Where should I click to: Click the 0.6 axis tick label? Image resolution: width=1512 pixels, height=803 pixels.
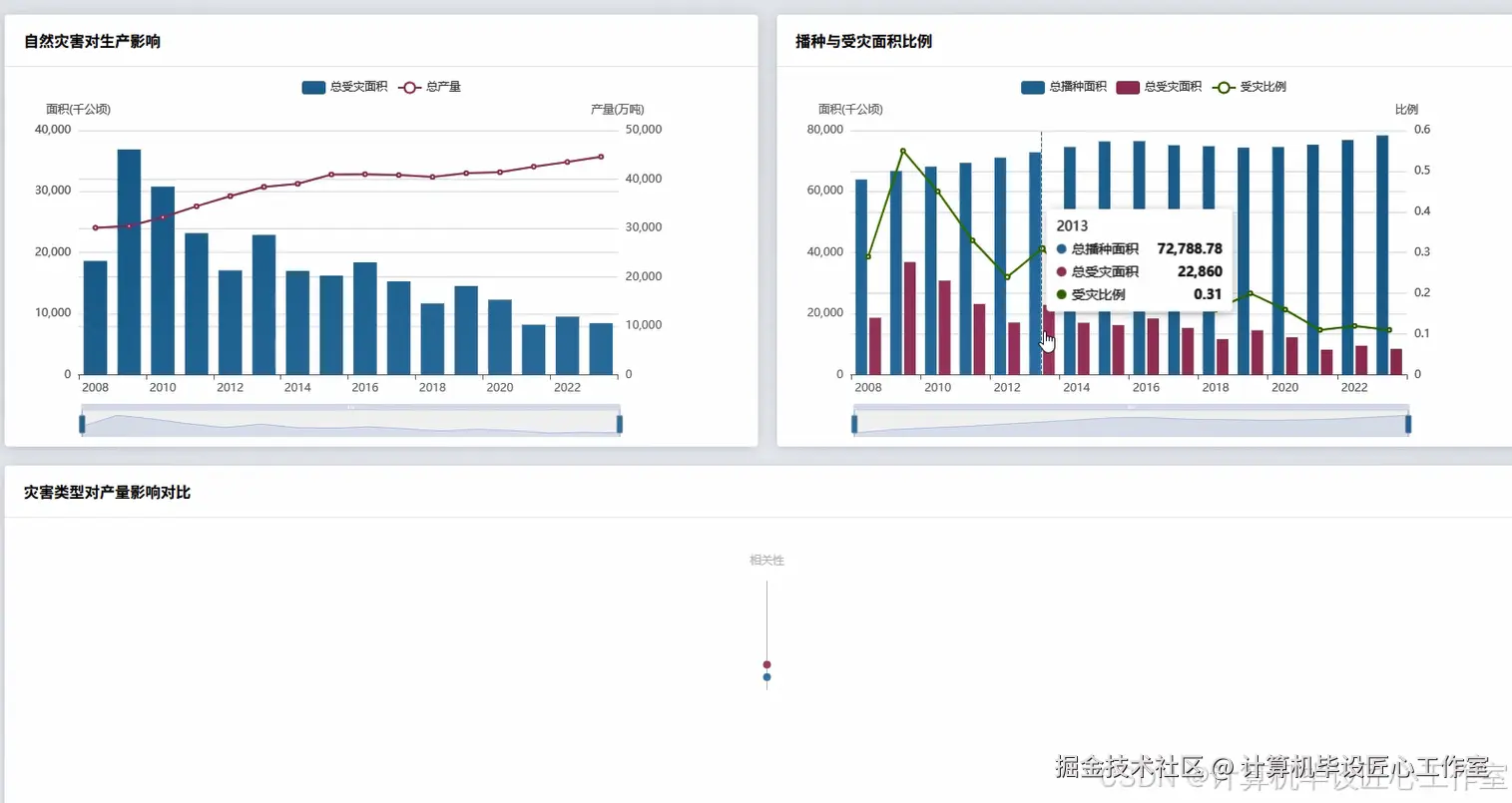tap(1422, 130)
